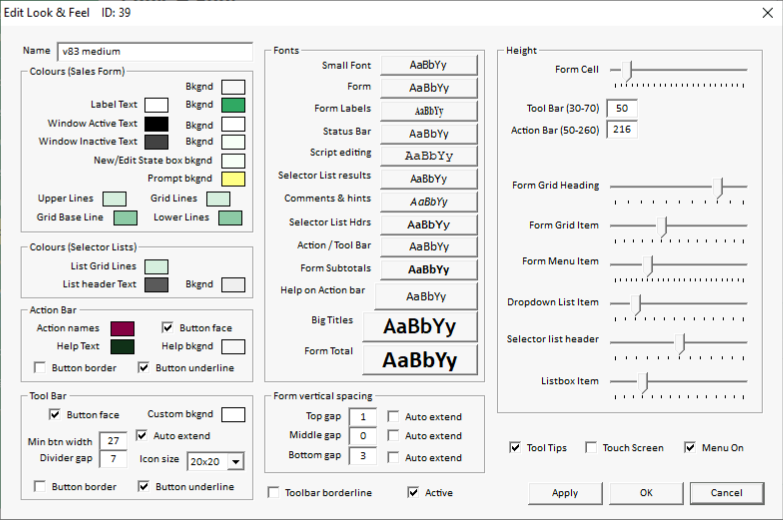Choose the Grid Base Line colour swatch
Image resolution: width=783 pixels, height=520 pixels.
click(x=125, y=218)
